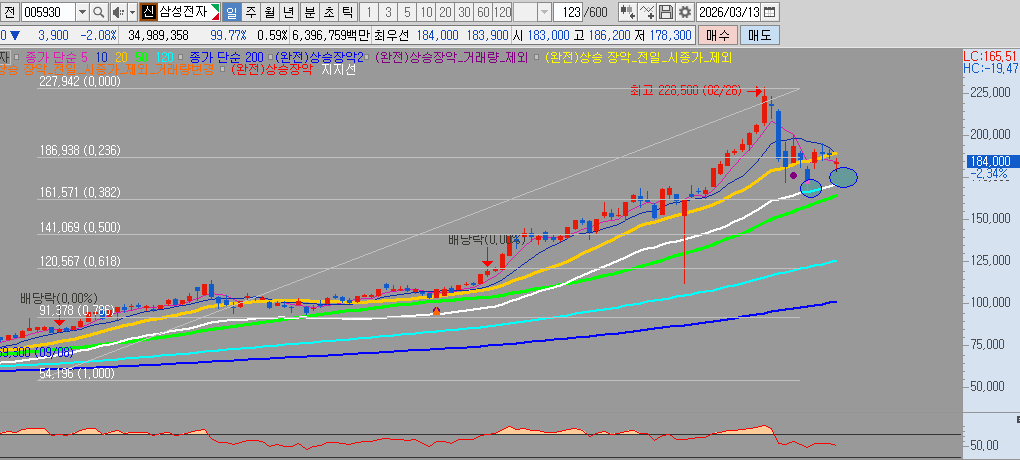Click the -2.08% change rate value
This screenshot has height=460, width=1020.
(98, 35)
